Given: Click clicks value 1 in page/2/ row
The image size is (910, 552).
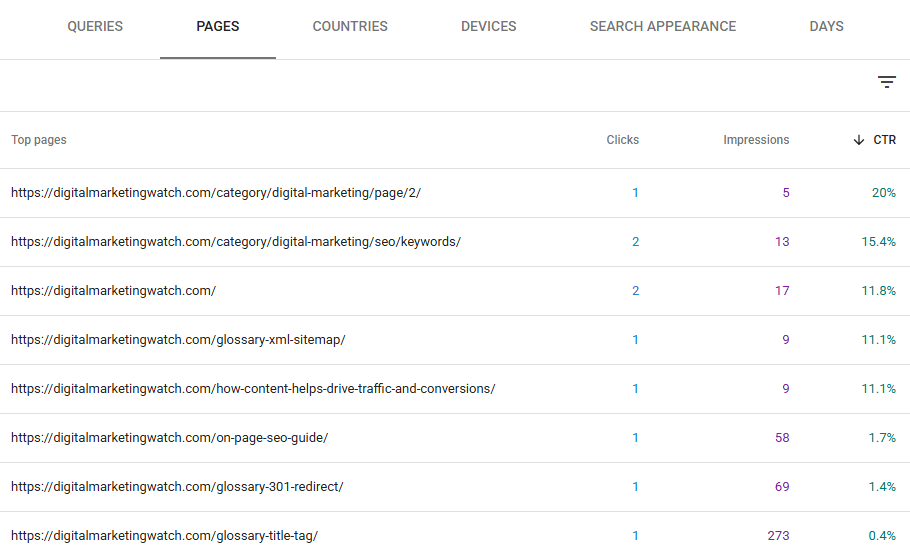Looking at the screenshot, I should pos(635,193).
